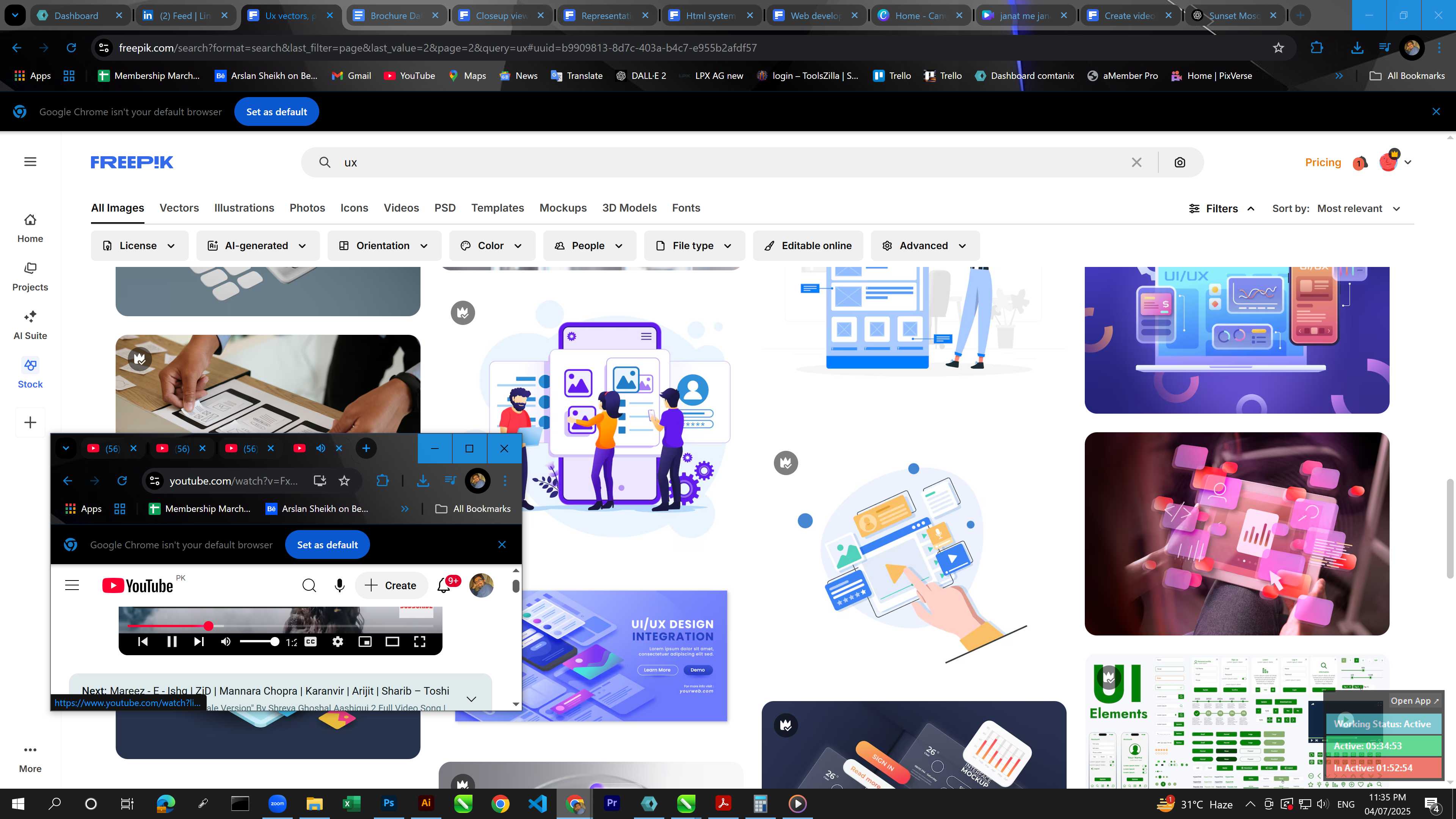Collapse the Filters panel
Viewport: 1456px width, 819px height.
coord(1221,209)
